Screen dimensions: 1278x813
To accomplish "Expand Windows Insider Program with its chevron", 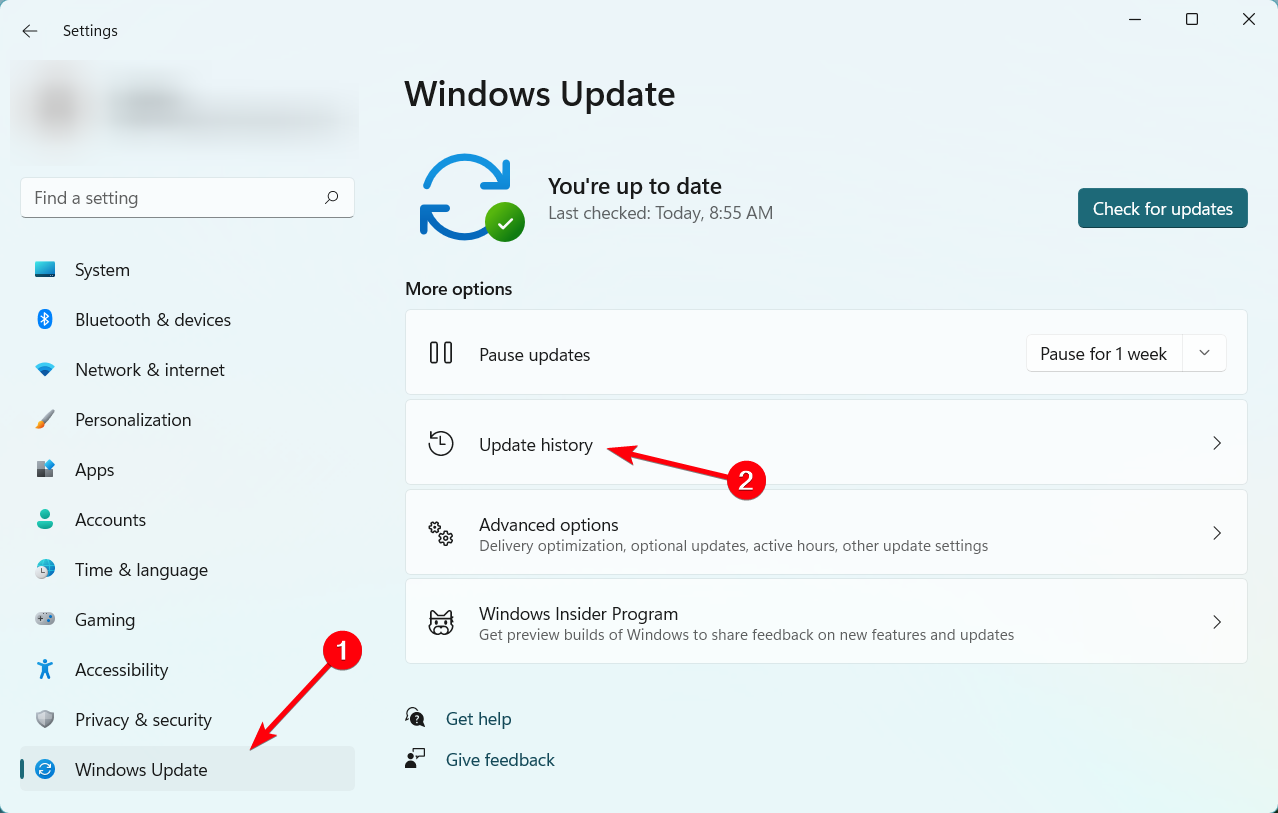I will (1217, 622).
